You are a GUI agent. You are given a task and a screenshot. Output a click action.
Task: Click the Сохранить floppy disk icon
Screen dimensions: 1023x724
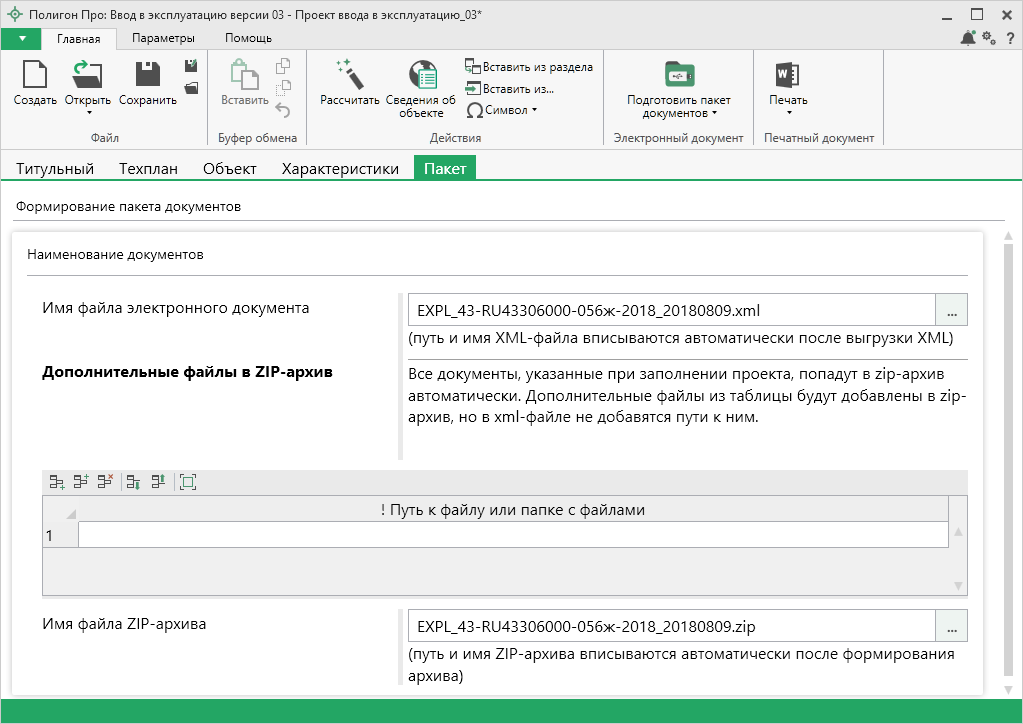[x=147, y=76]
